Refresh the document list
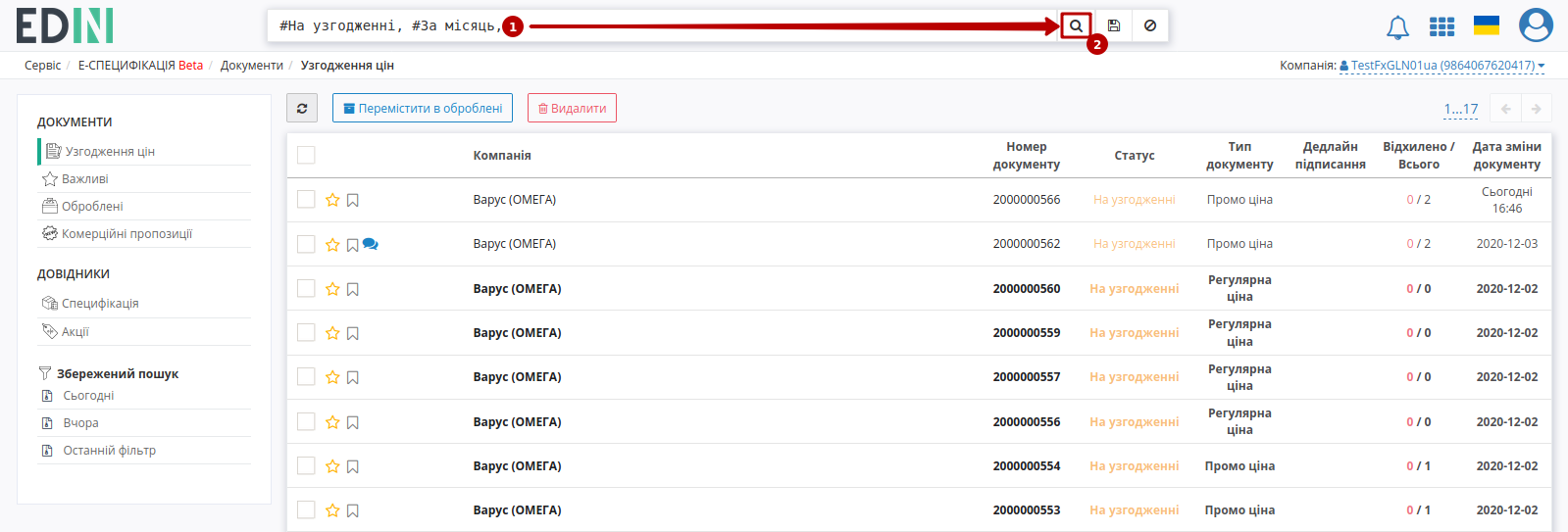Viewport: 1568px width, 532px height. [x=302, y=109]
